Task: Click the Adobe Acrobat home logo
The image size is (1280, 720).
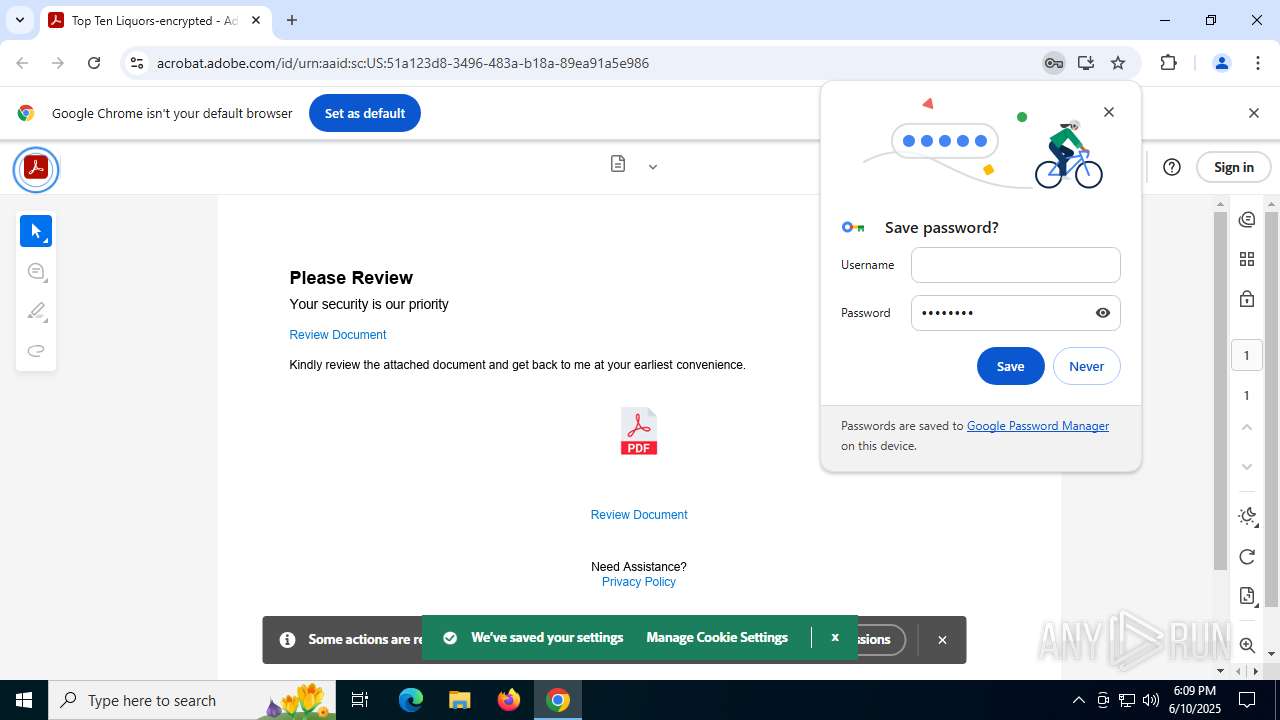Action: pyautogui.click(x=36, y=168)
